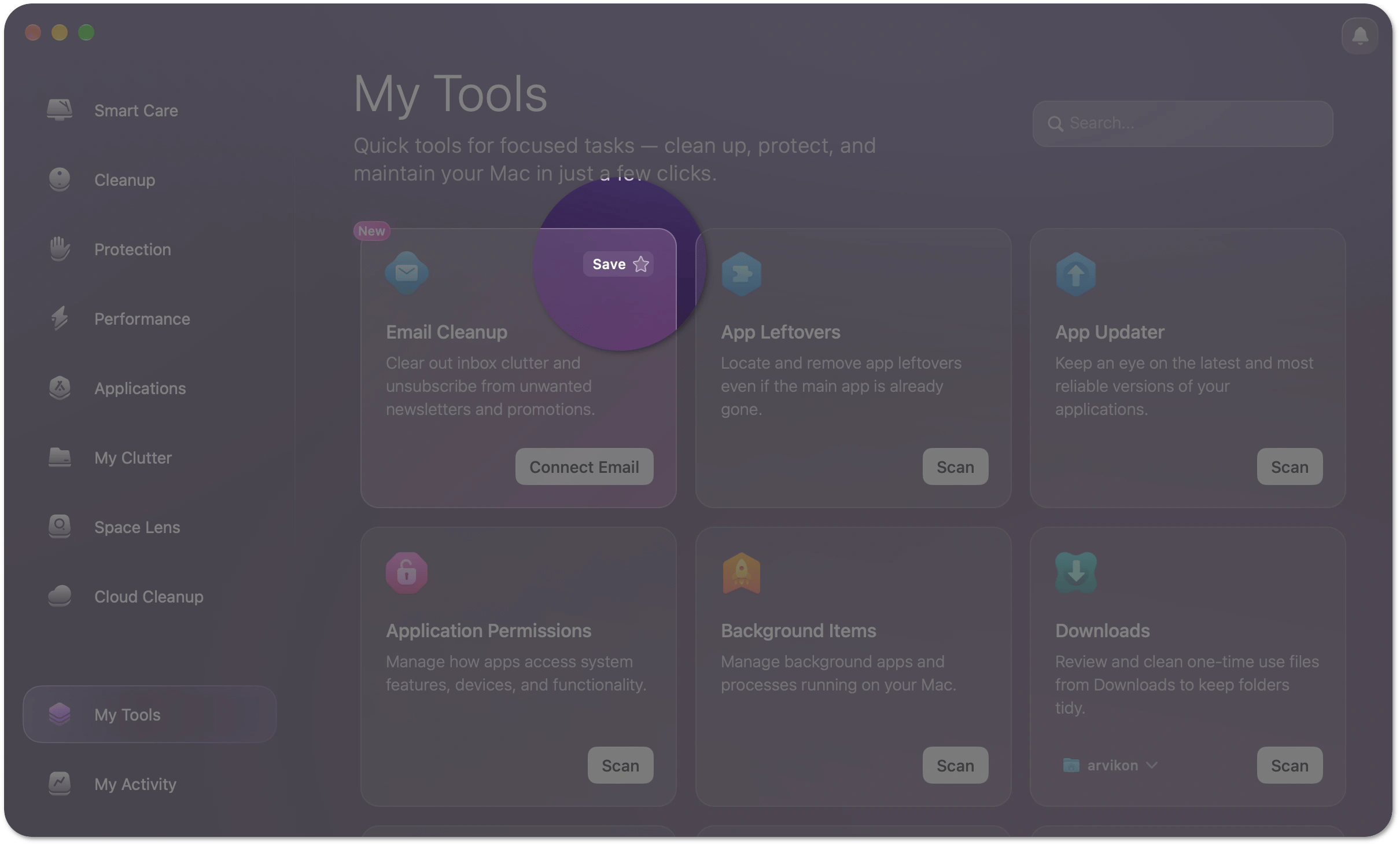Image resolution: width=1400 pixels, height=845 pixels.
Task: Click the Smart Care sidebar icon
Action: click(x=60, y=110)
